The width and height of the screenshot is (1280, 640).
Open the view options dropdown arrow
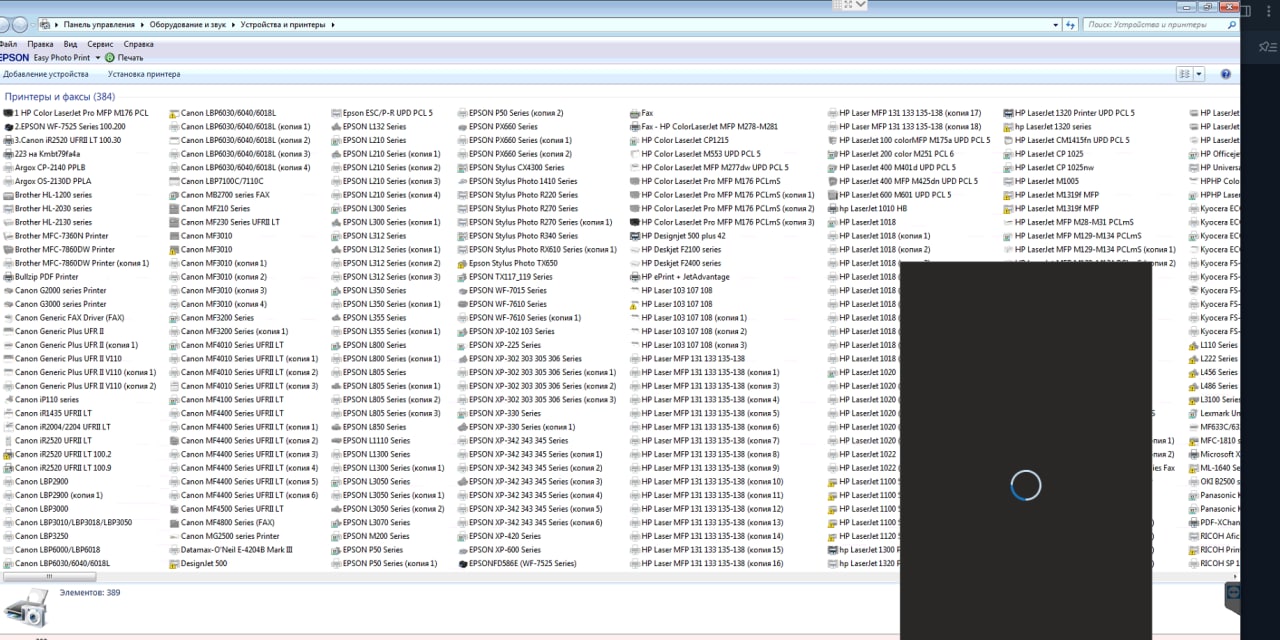pos(1199,74)
